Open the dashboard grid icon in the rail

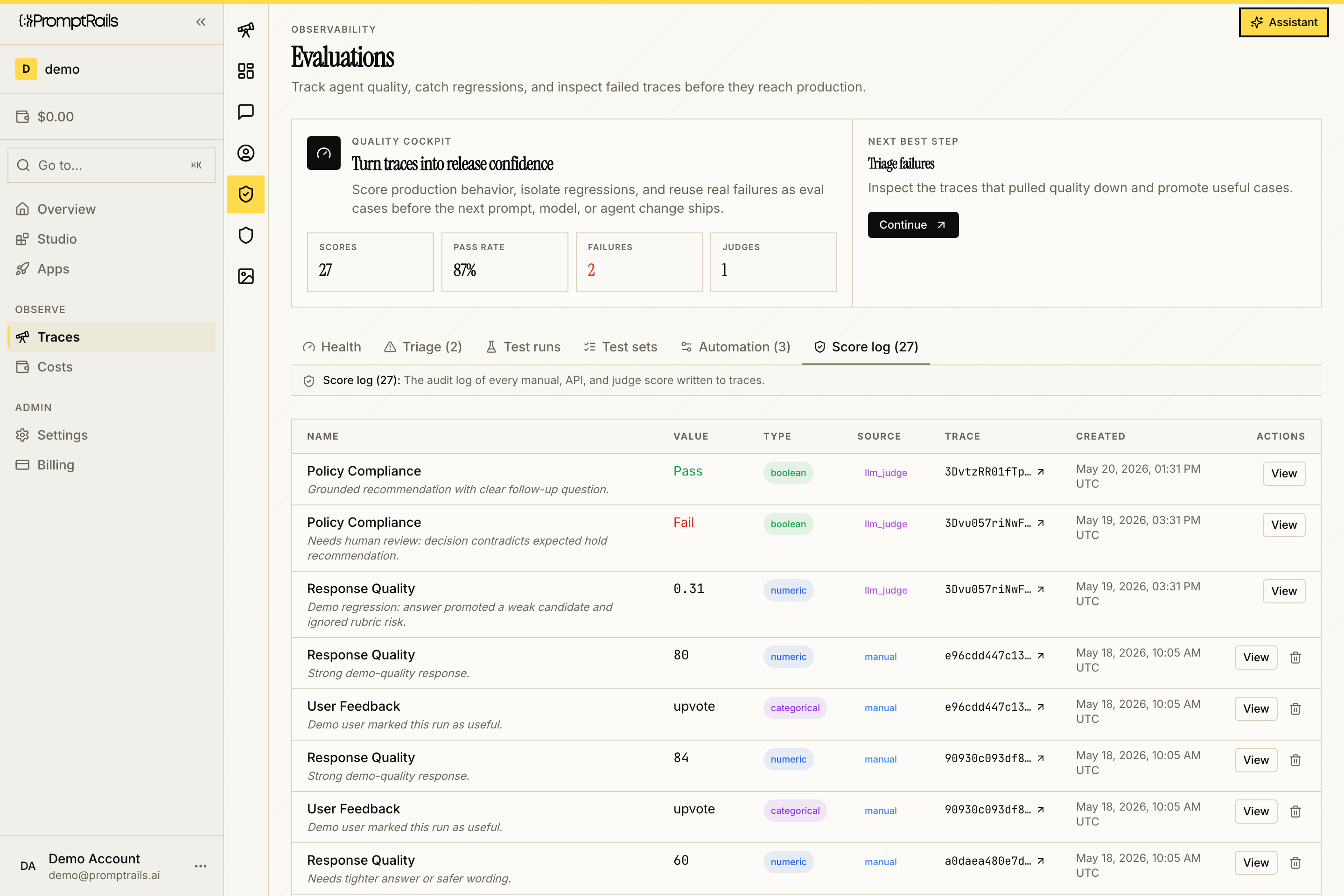point(246,71)
